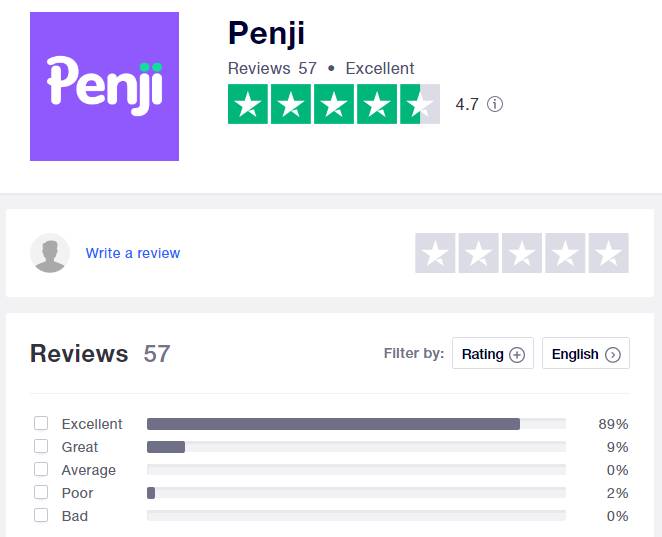Viewport: 662px width, 537px height.
Task: Select the first star in the write-a-review rating
Action: [435, 253]
